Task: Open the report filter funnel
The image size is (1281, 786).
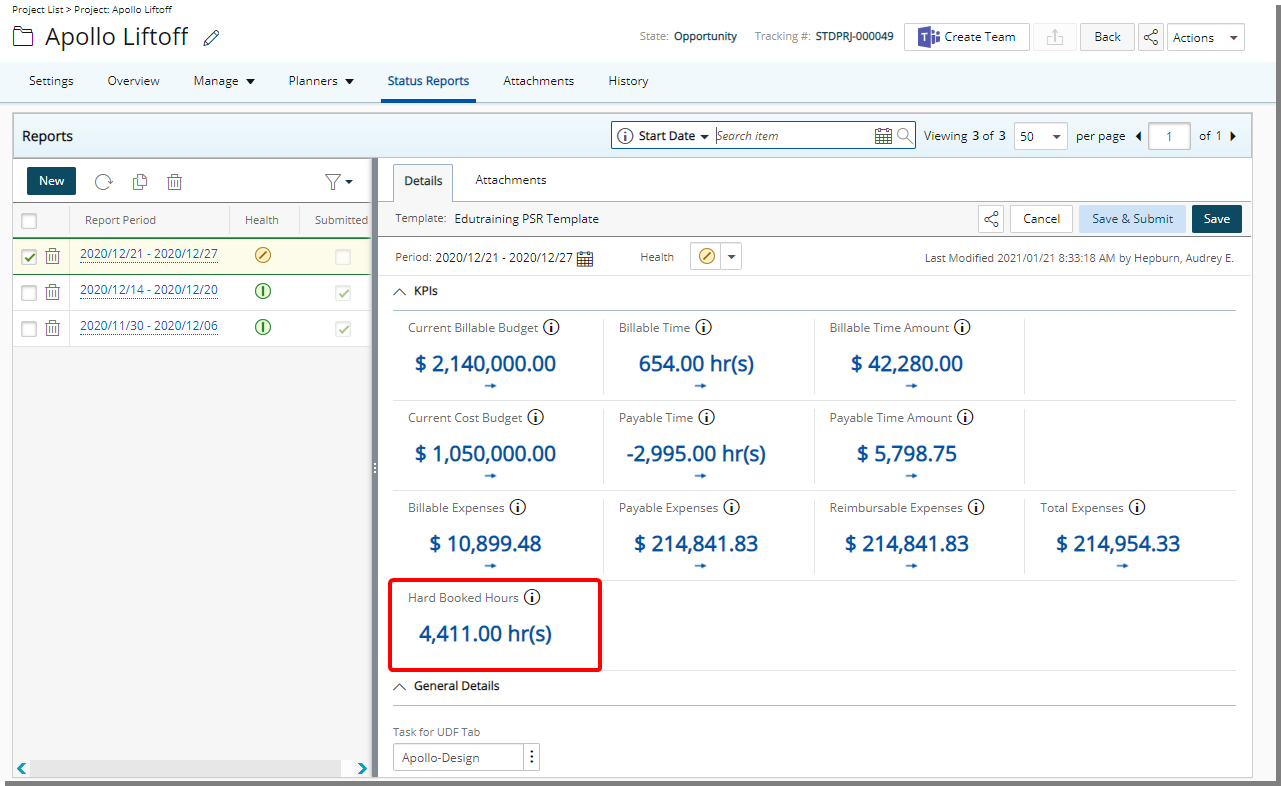Action: tap(338, 182)
